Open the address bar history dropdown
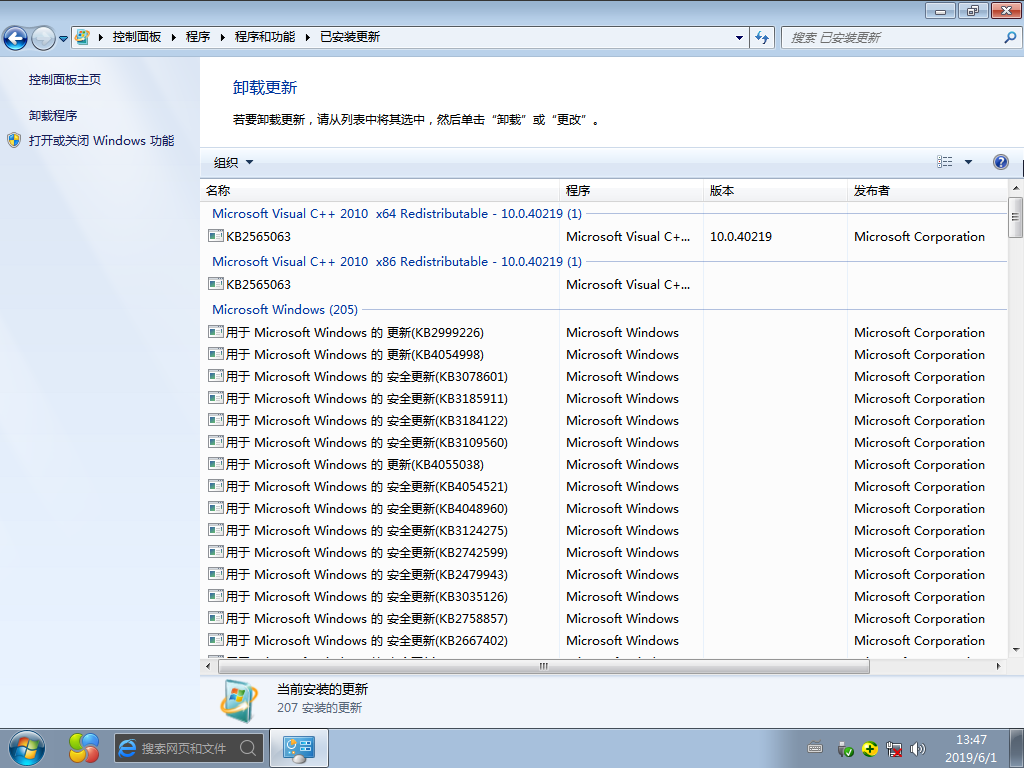 point(739,37)
